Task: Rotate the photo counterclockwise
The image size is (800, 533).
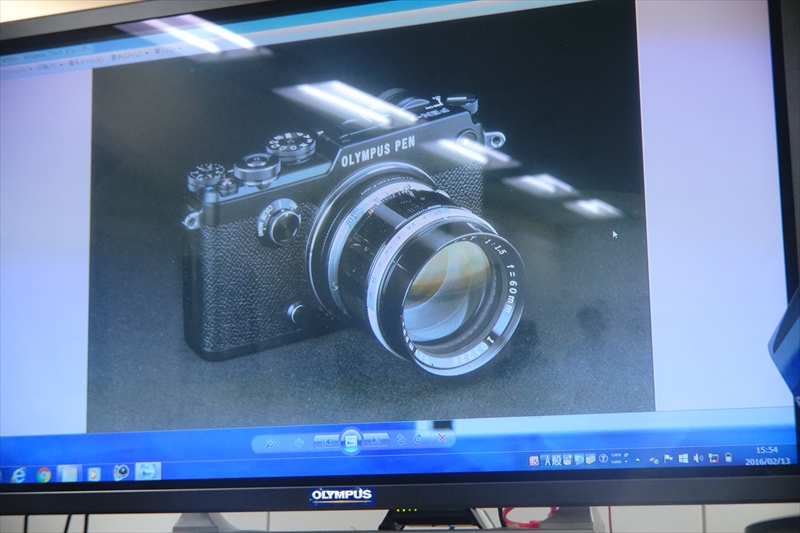Action: [401, 439]
